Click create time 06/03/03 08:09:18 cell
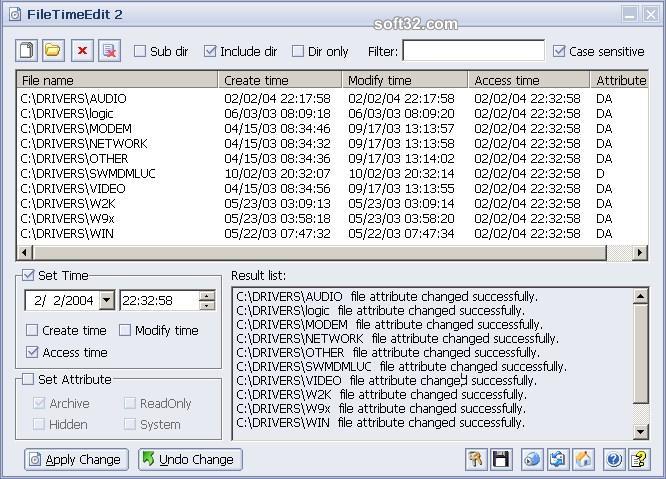Viewport: 666px width, 479px height. pos(277,113)
